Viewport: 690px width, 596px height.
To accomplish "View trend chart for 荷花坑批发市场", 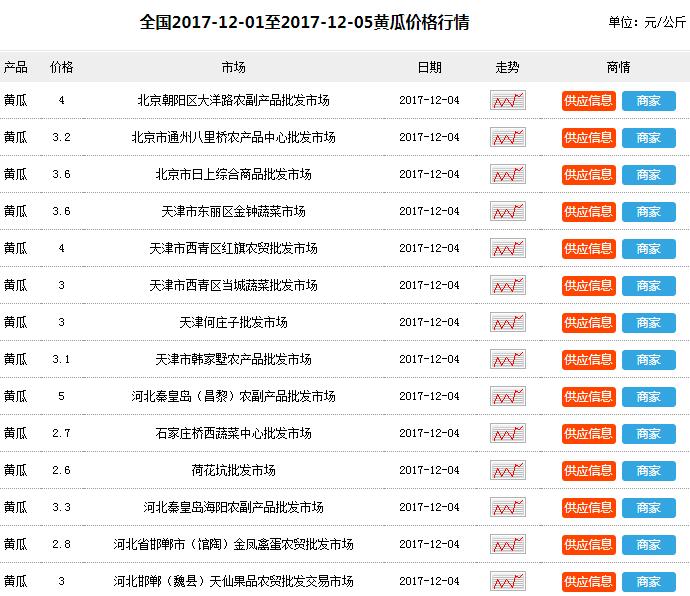I will coord(507,471).
